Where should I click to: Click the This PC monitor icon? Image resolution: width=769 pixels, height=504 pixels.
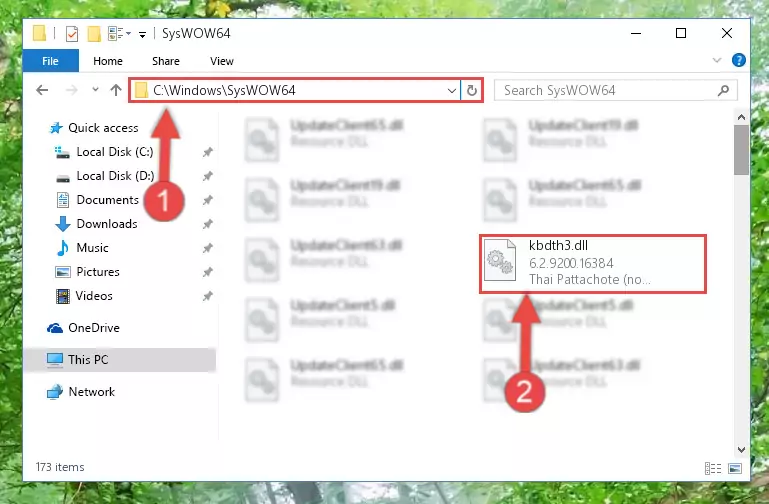(x=55, y=360)
